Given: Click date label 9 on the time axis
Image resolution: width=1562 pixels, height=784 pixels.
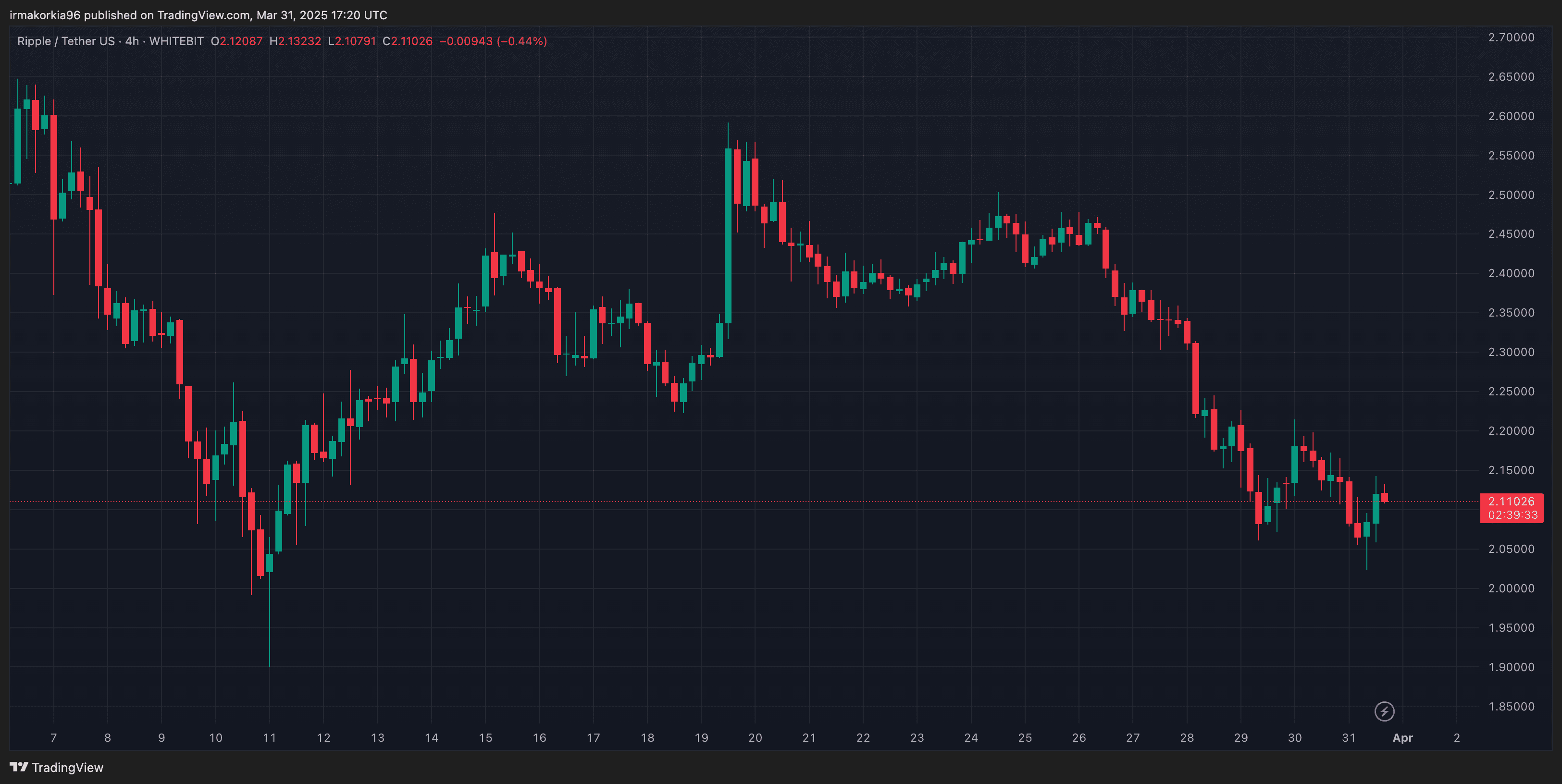Looking at the screenshot, I should pos(161,738).
